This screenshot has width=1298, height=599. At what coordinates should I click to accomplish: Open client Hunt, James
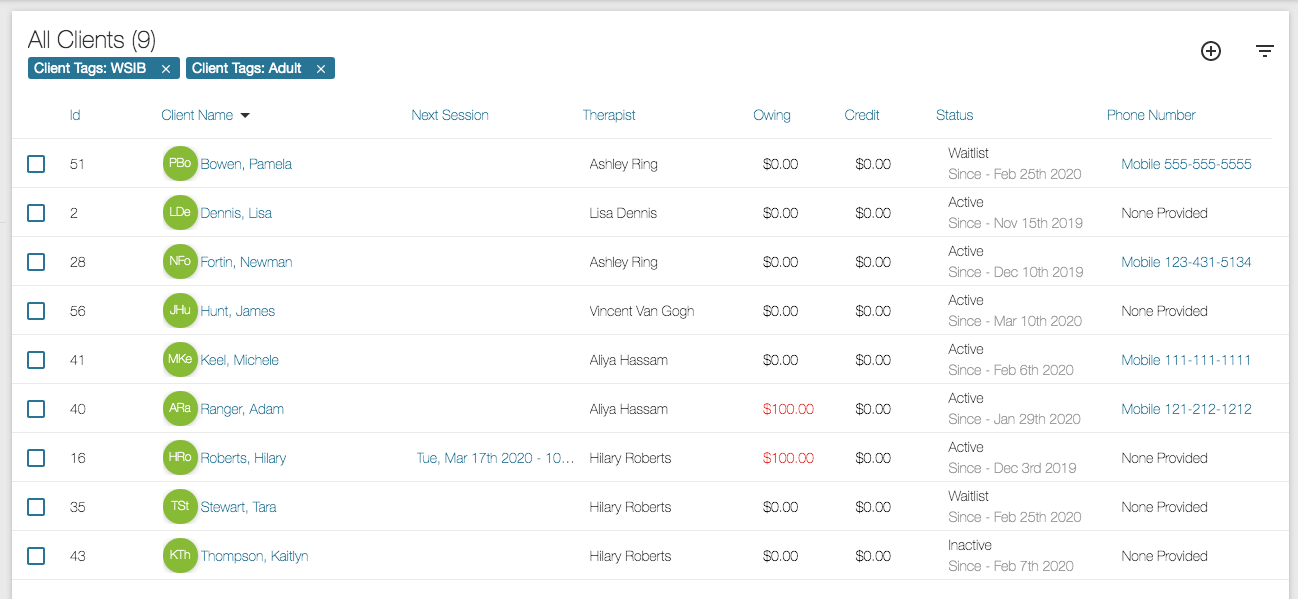pyautogui.click(x=238, y=311)
